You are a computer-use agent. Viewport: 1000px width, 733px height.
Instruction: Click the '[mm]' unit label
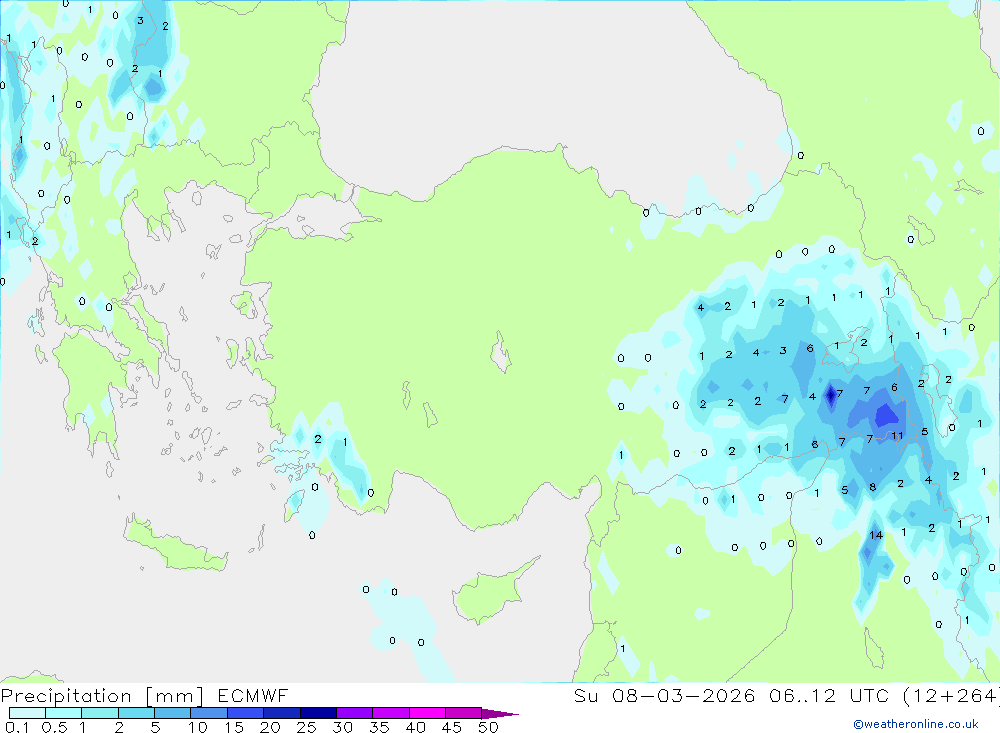pos(175,696)
